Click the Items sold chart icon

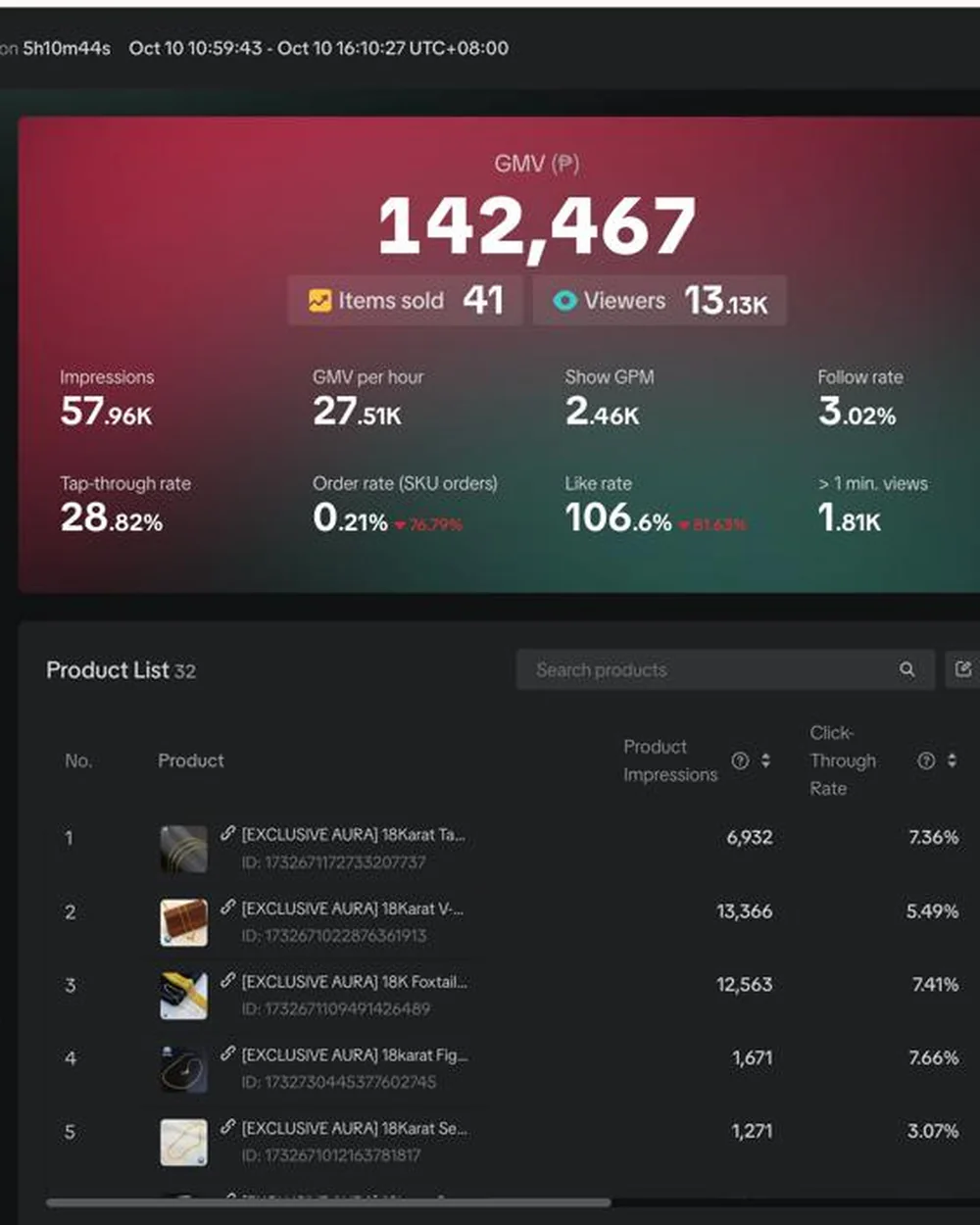[319, 301]
